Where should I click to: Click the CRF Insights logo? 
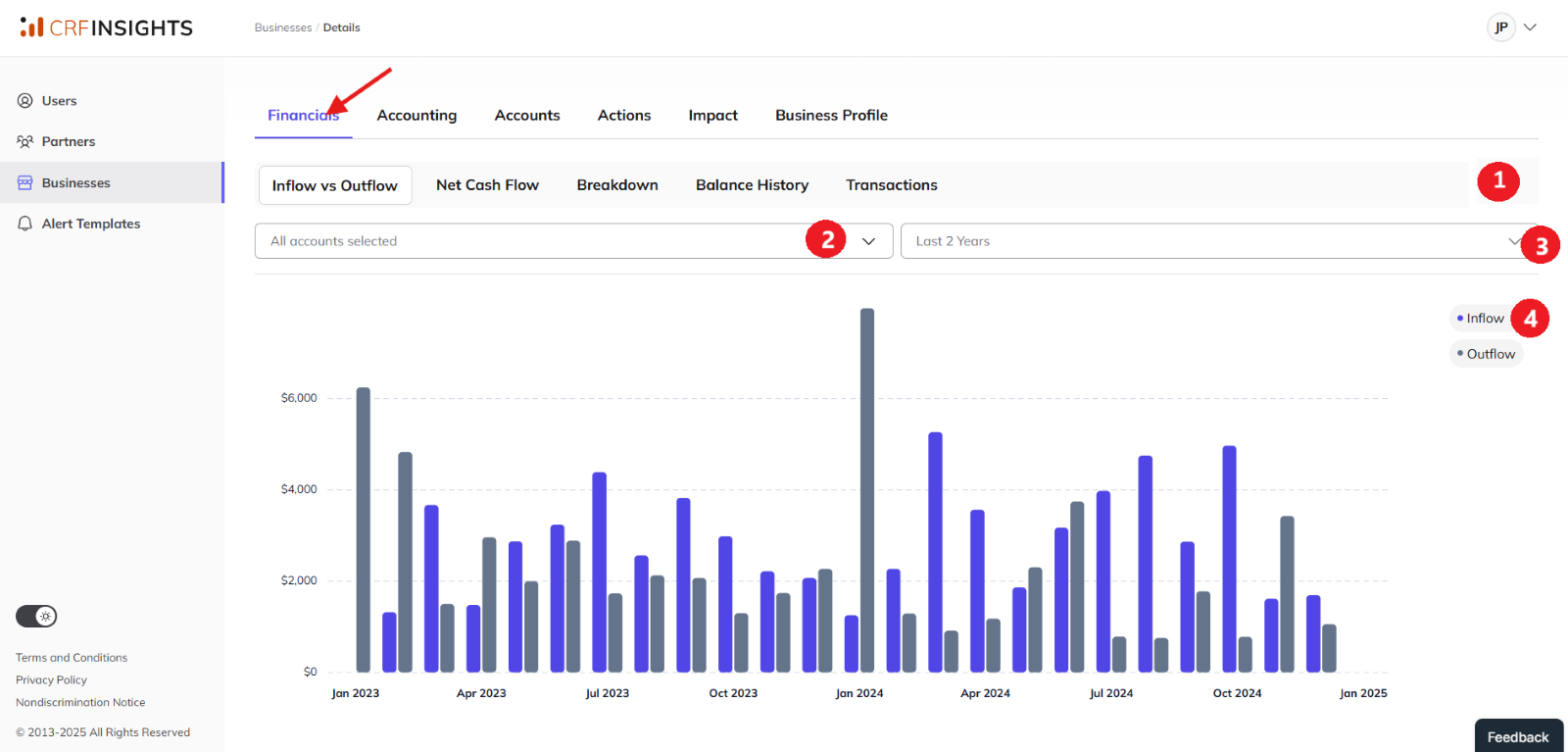(x=107, y=27)
